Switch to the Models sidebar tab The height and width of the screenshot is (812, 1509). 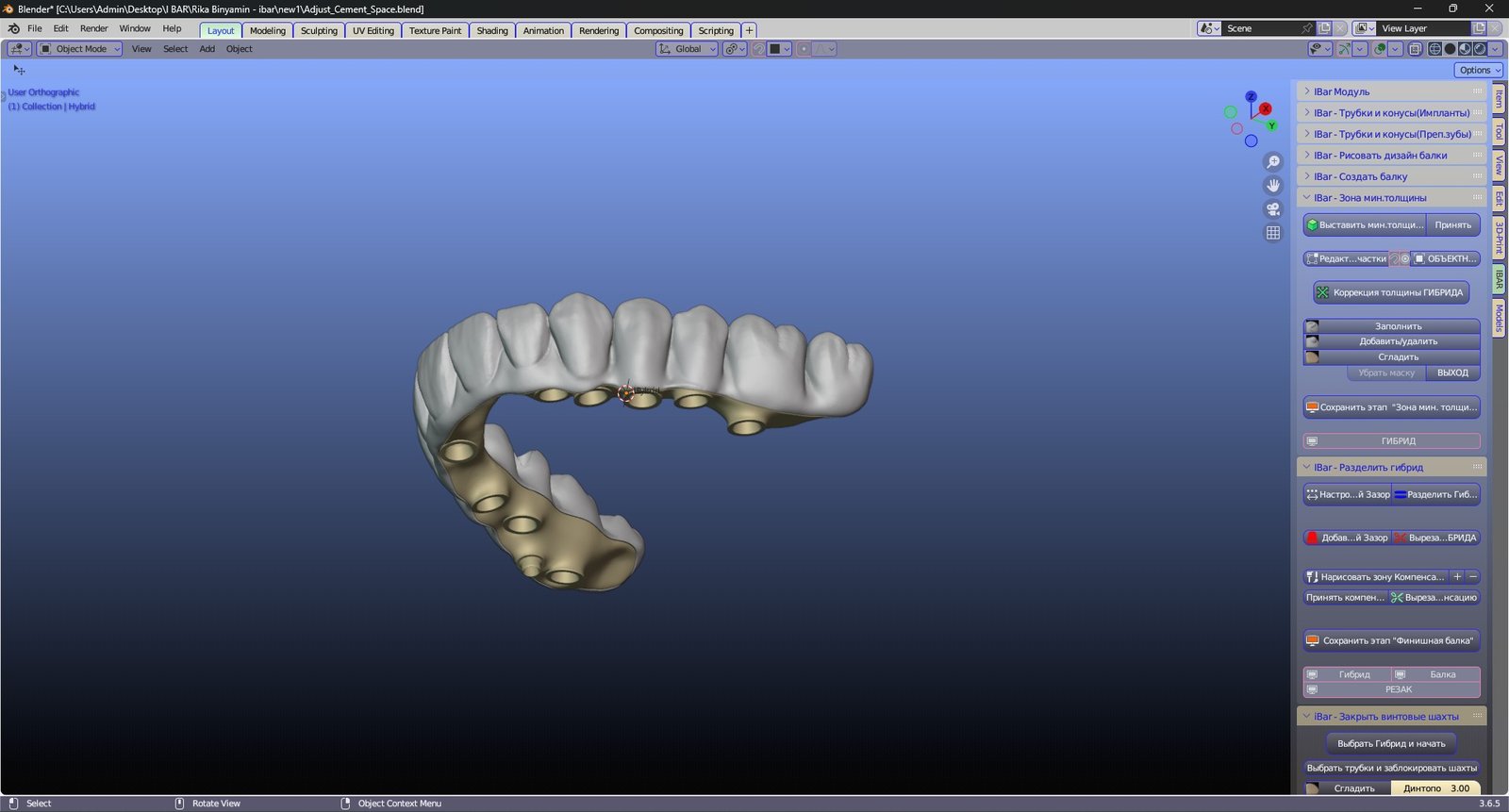(1498, 318)
